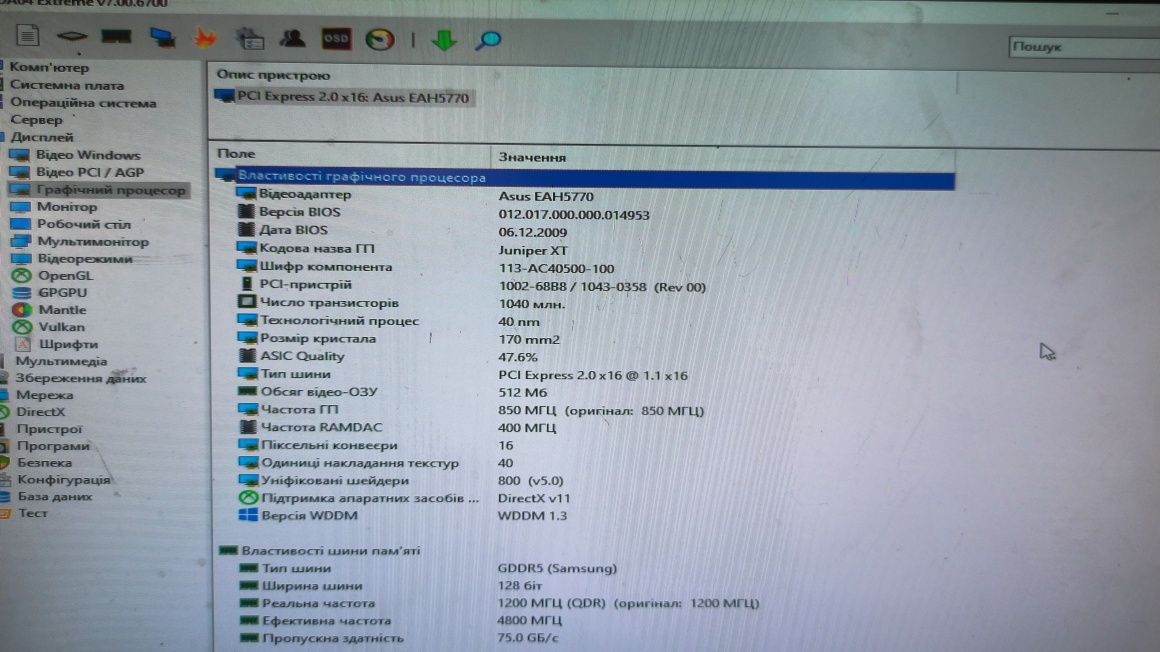Open Безпека section in tree

click(x=44, y=463)
